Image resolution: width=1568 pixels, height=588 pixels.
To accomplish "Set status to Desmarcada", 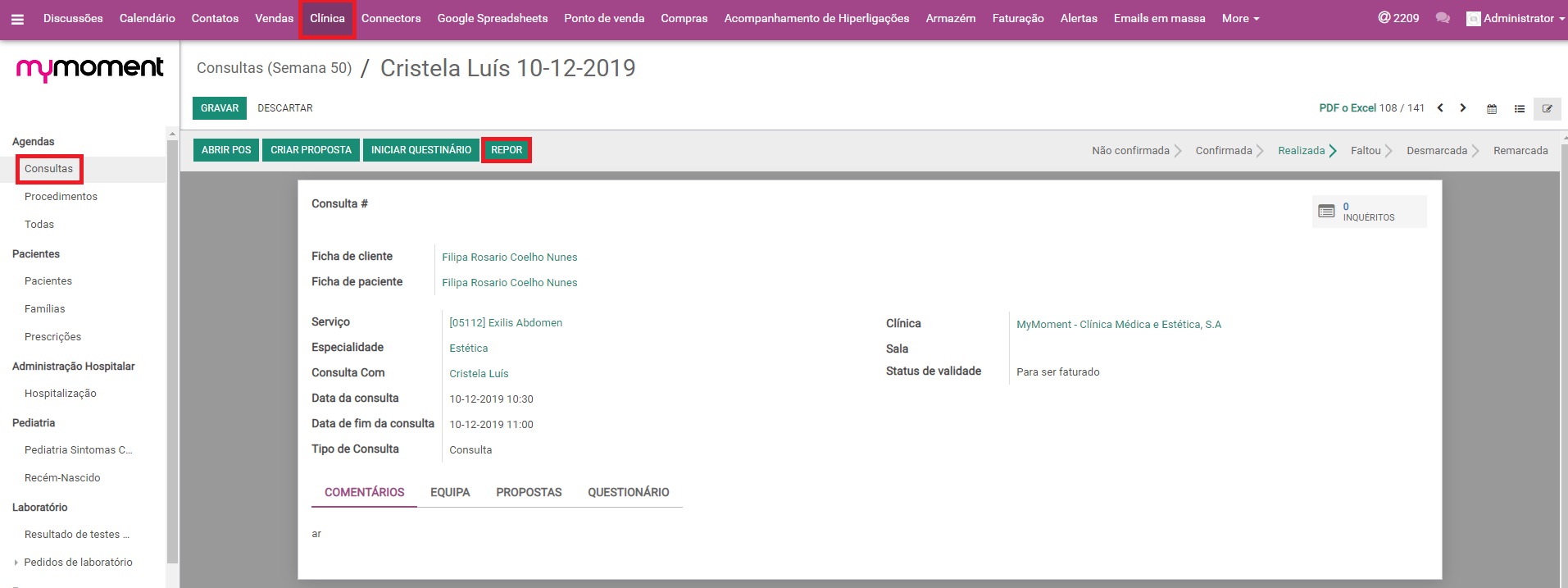I will coord(1438,151).
